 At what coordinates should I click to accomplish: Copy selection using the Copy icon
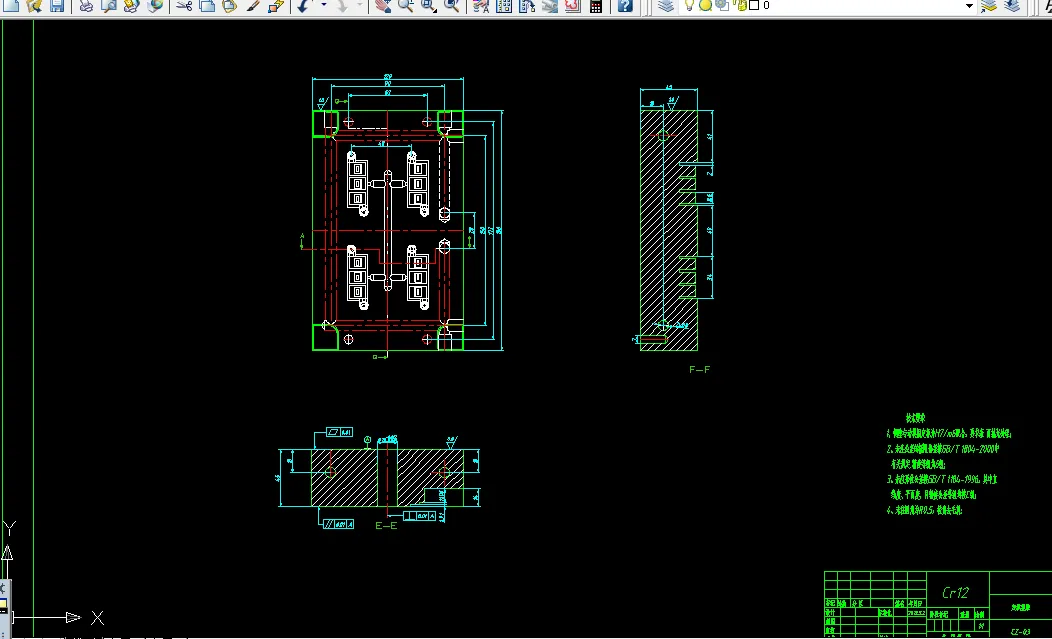click(x=207, y=6)
